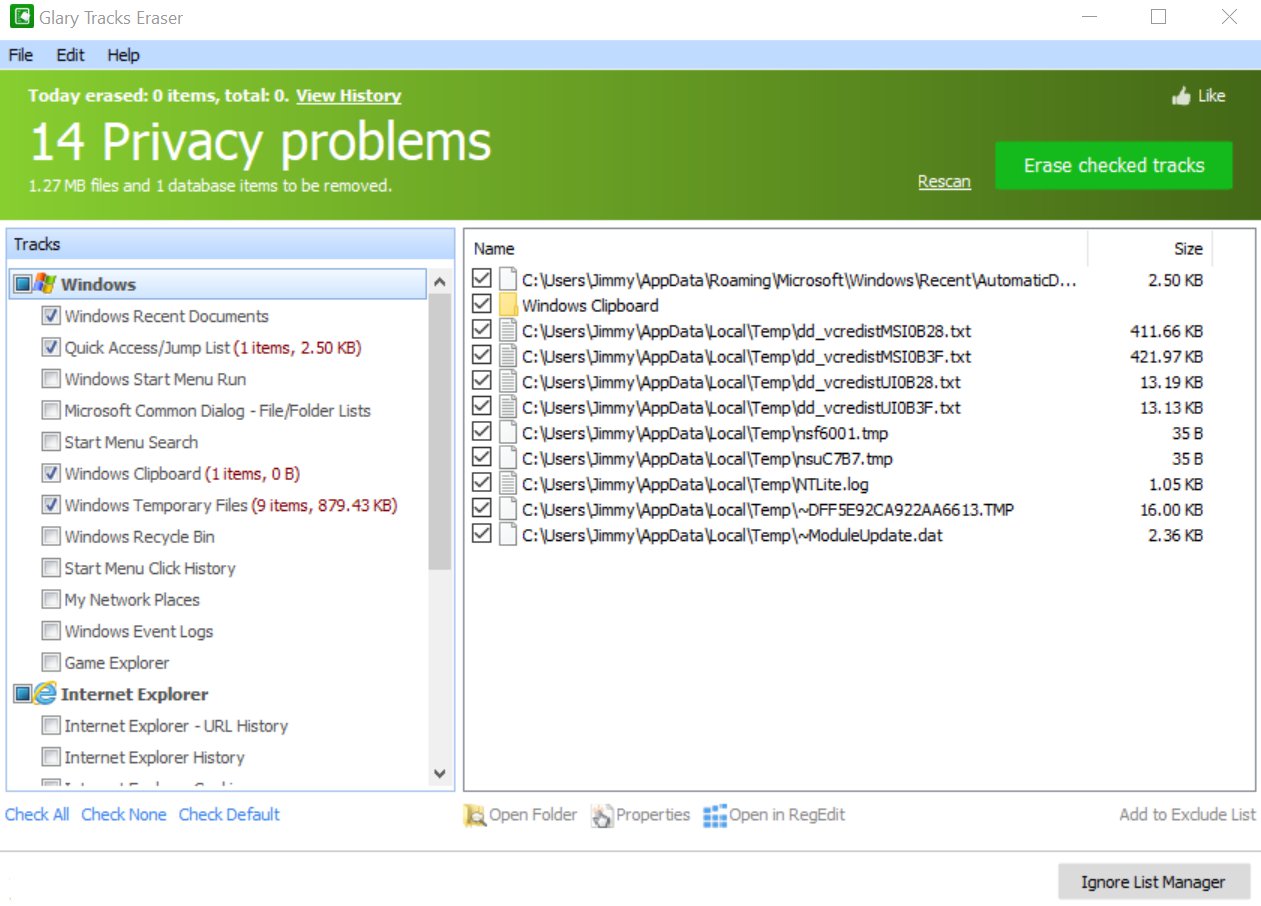Select the Internet Explorer category header
Viewport: 1261px width, 906px height.
click(134, 694)
